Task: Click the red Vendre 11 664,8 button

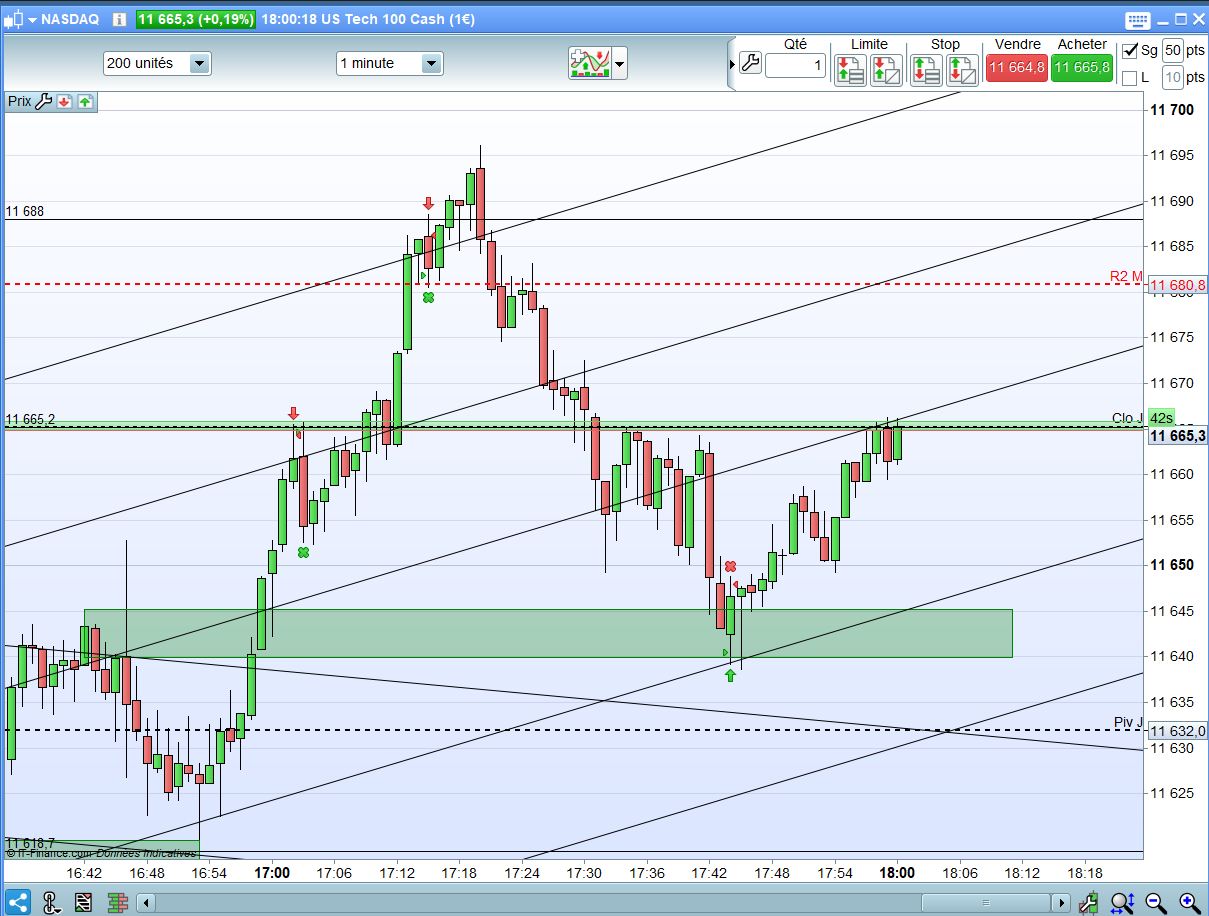Action: (x=1018, y=67)
